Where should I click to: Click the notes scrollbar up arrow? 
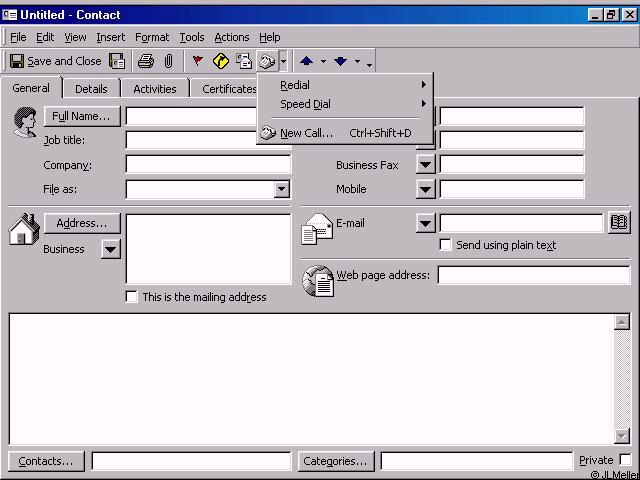pyautogui.click(x=622, y=322)
